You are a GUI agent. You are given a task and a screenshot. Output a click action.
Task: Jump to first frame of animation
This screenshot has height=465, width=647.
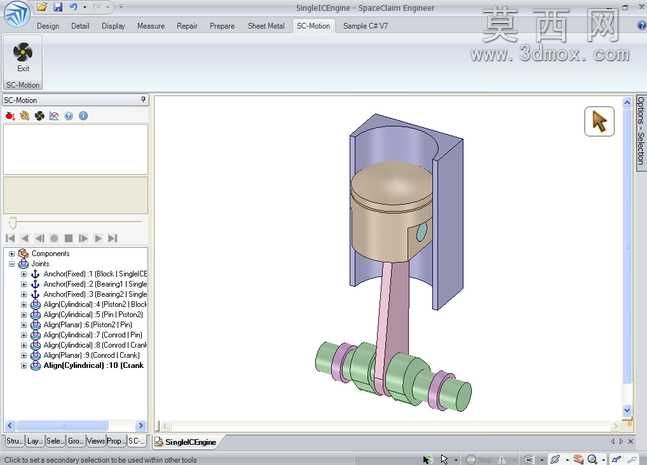[x=10, y=238]
